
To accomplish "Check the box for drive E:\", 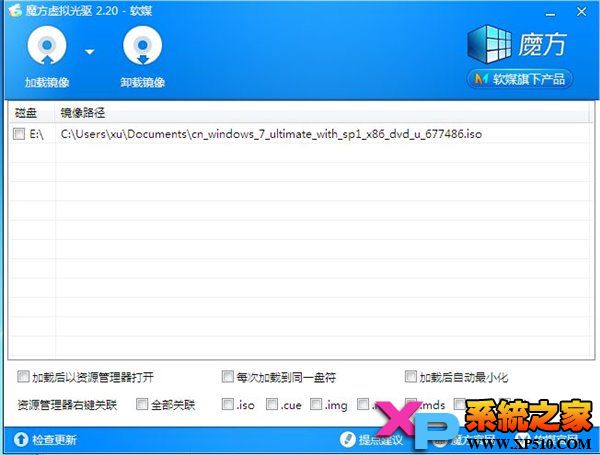I will pyautogui.click(x=19, y=134).
